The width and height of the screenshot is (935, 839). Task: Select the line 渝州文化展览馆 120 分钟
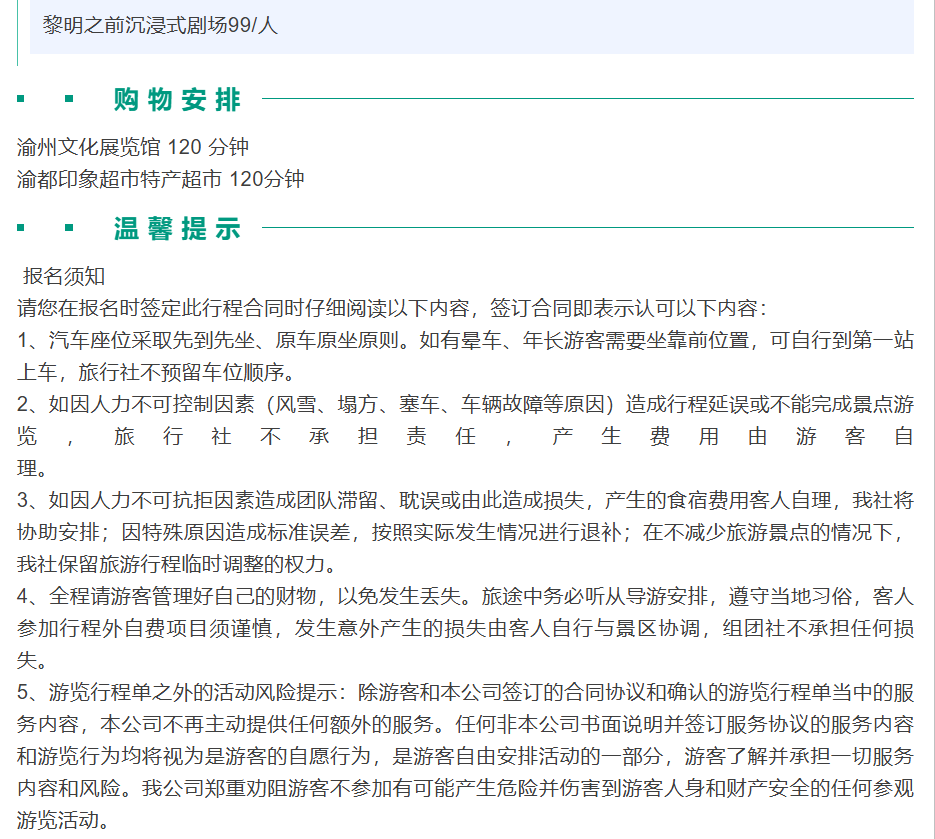coord(133,147)
